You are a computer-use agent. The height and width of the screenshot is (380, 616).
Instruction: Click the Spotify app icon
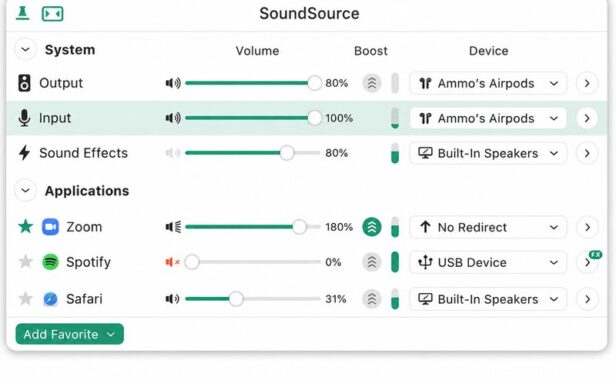(50, 262)
